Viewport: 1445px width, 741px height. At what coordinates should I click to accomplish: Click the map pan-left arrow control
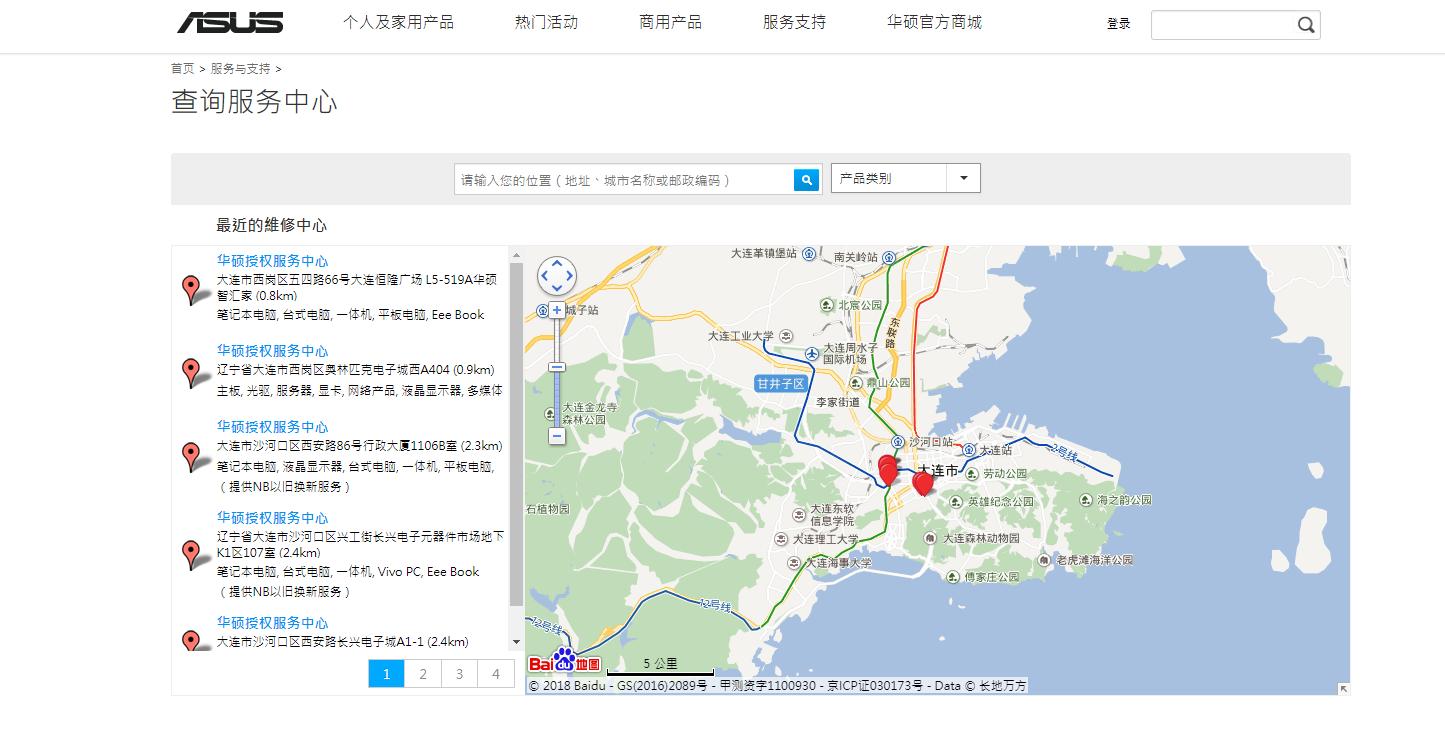544,276
